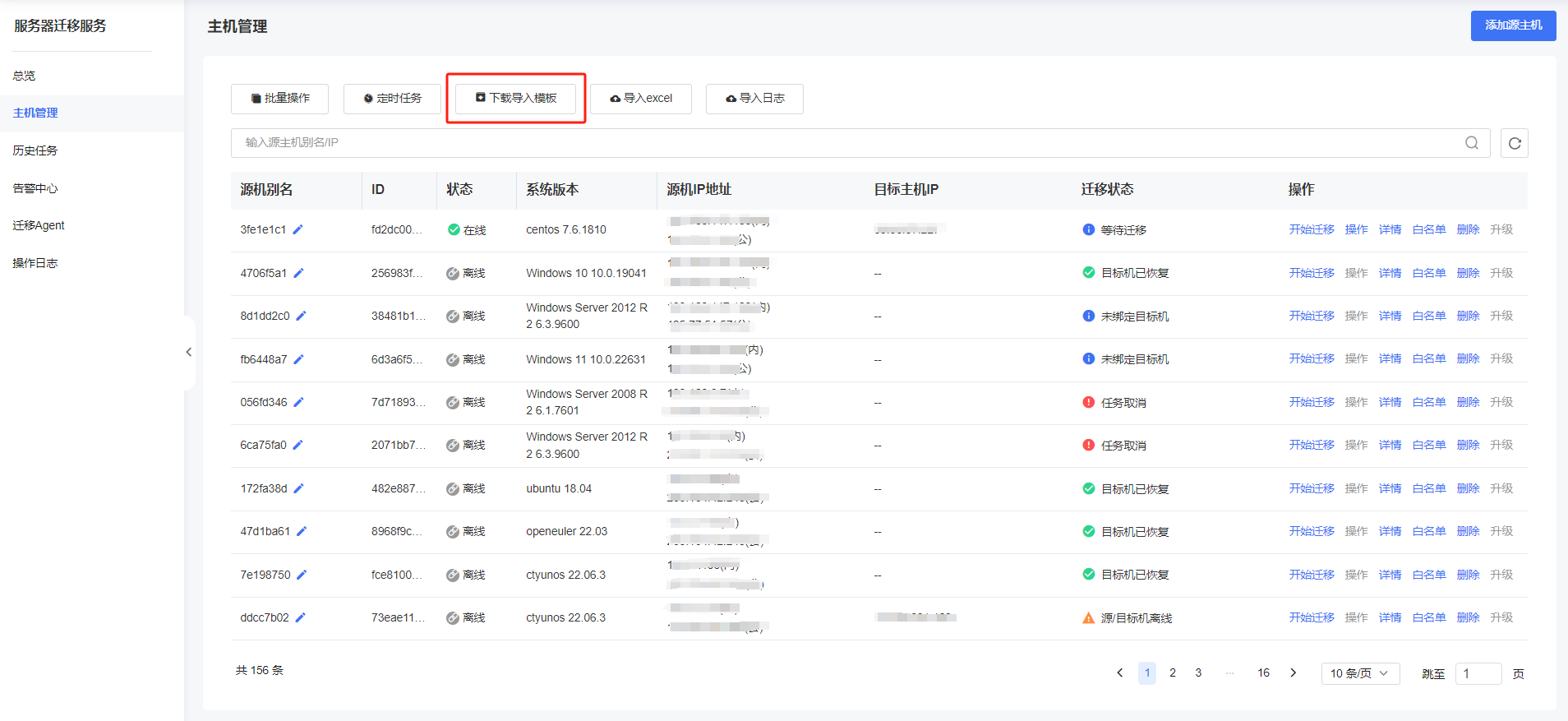
Task: Open the 10 条/页 page size dropdown
Action: (1360, 673)
